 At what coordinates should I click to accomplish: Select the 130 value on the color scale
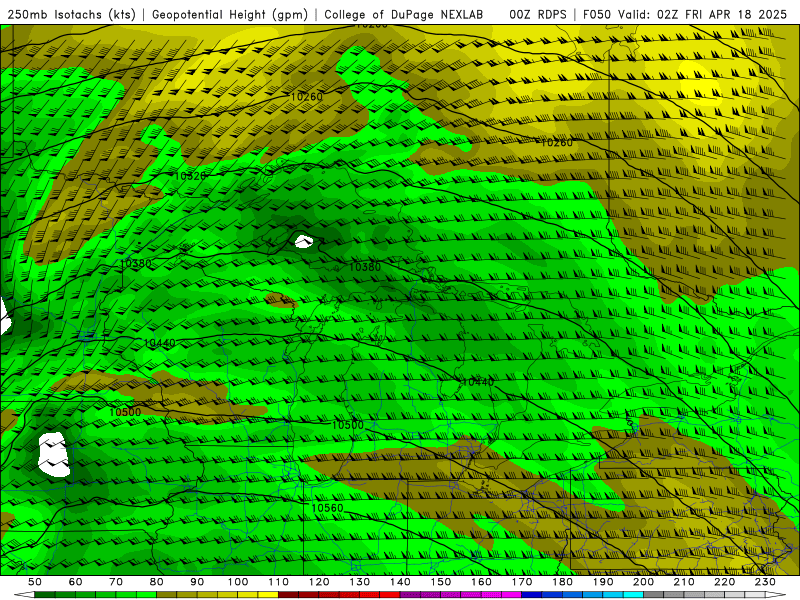(360, 582)
